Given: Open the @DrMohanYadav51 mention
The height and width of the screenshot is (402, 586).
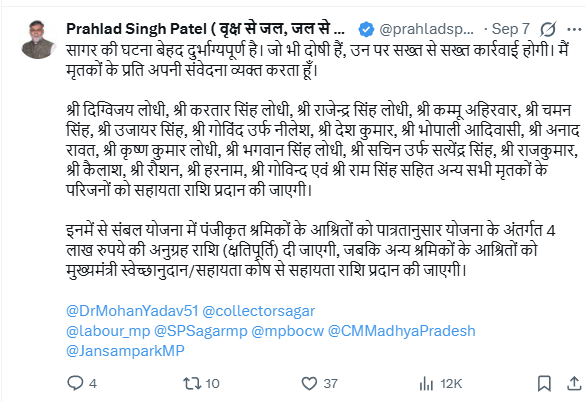Looking at the screenshot, I should 132,311.
